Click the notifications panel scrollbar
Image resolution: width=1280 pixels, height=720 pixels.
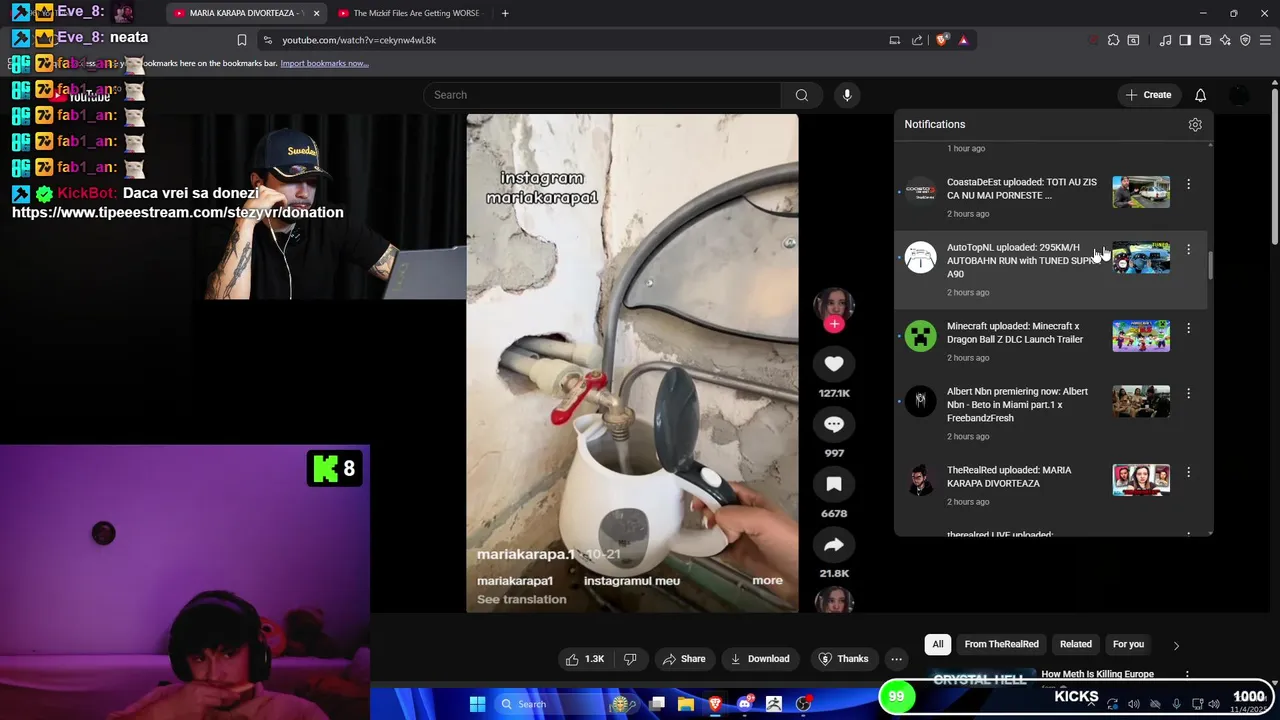(x=1210, y=265)
